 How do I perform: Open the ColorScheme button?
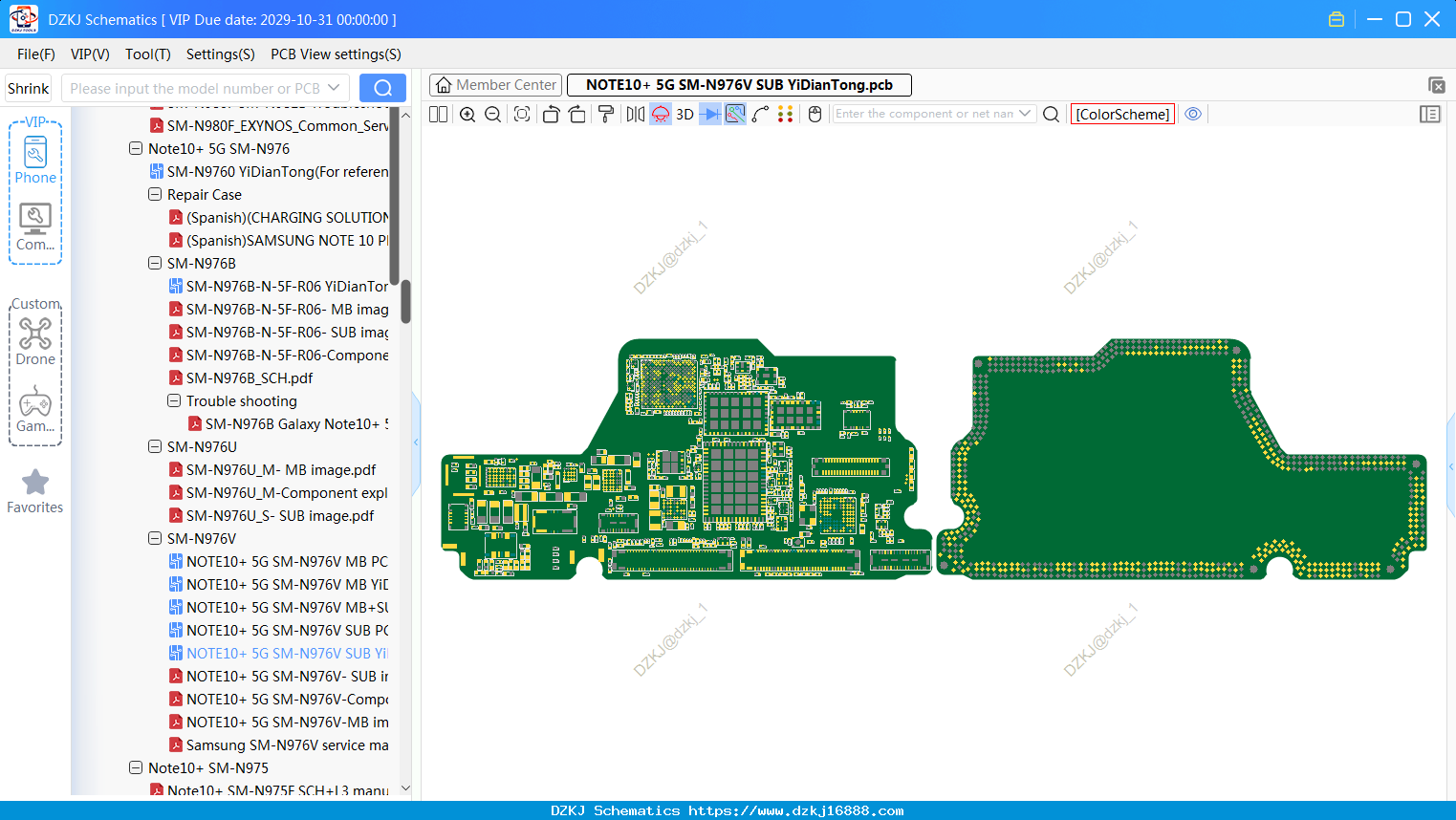[1122, 114]
